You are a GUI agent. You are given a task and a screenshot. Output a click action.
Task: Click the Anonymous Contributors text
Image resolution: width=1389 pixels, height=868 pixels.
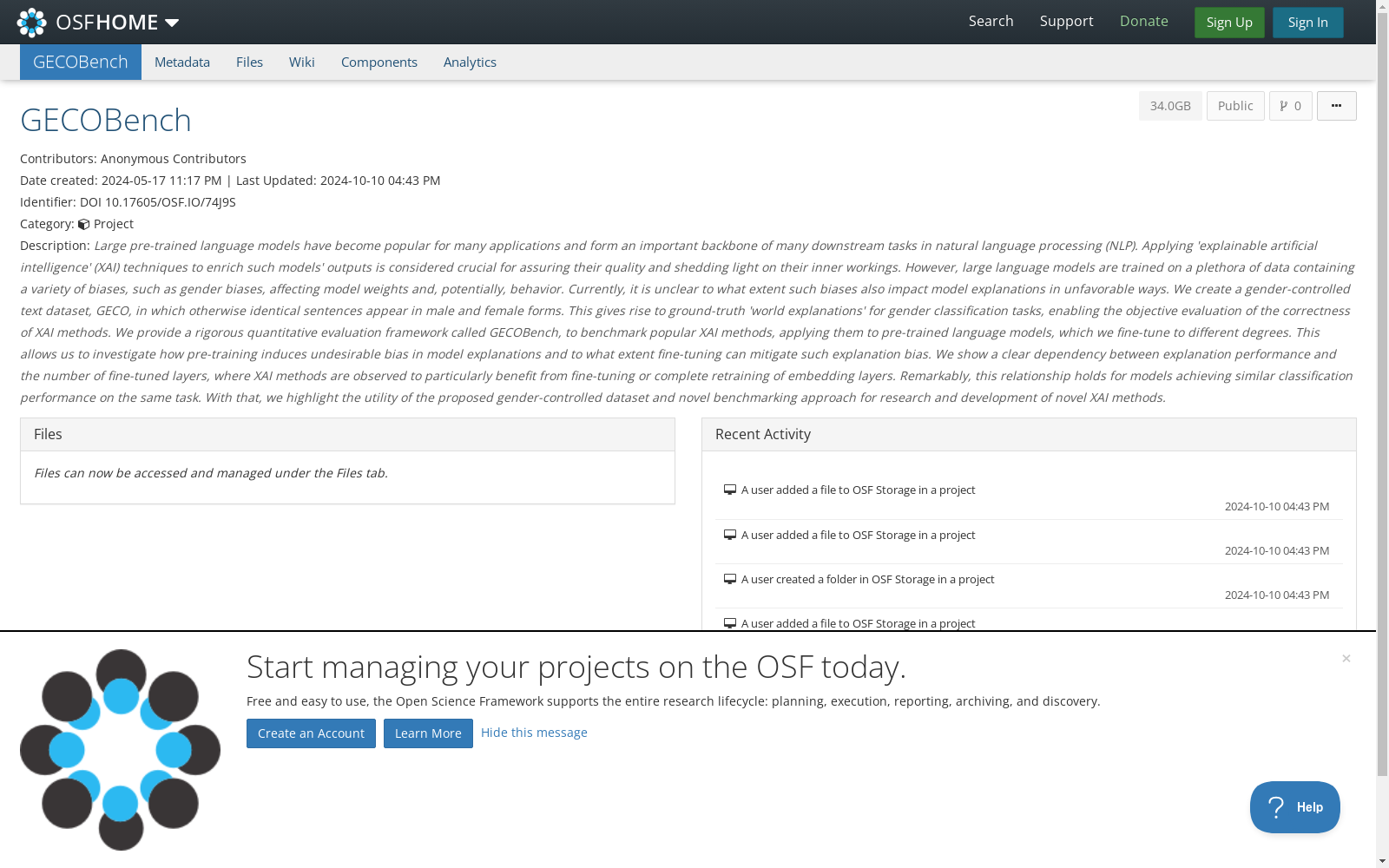tap(174, 159)
